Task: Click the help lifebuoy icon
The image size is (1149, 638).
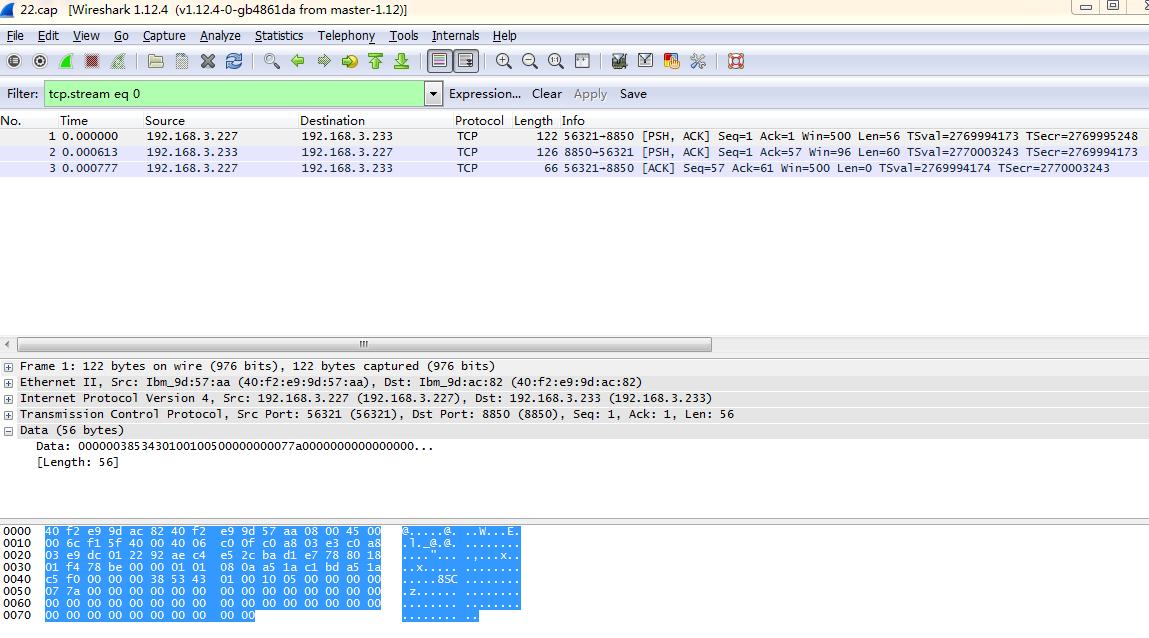Action: click(x=736, y=61)
